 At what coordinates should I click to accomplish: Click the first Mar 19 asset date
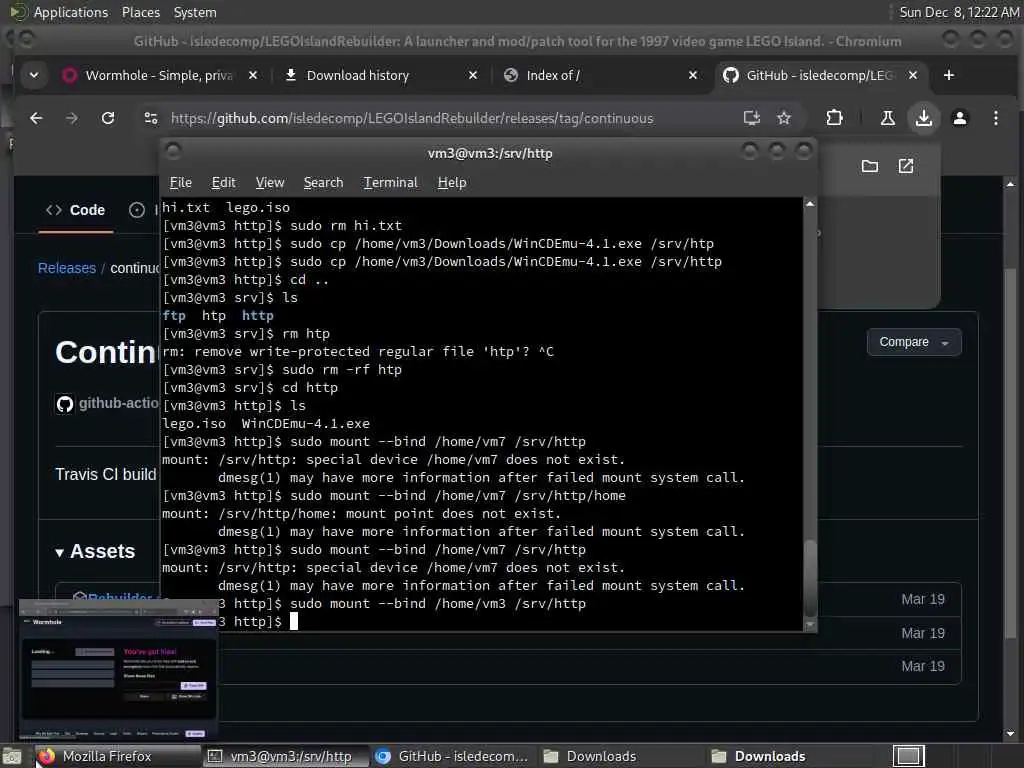coord(923,600)
